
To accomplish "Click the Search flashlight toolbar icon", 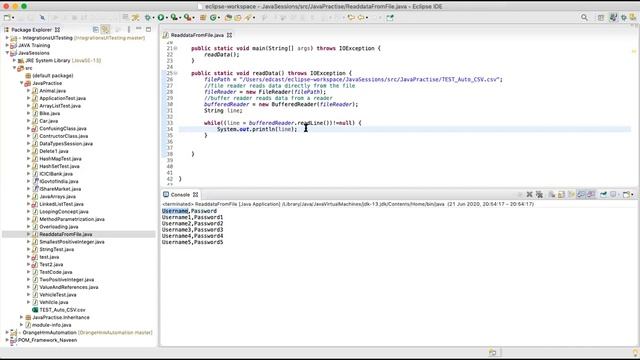I will pyautogui.click(x=248, y=18).
